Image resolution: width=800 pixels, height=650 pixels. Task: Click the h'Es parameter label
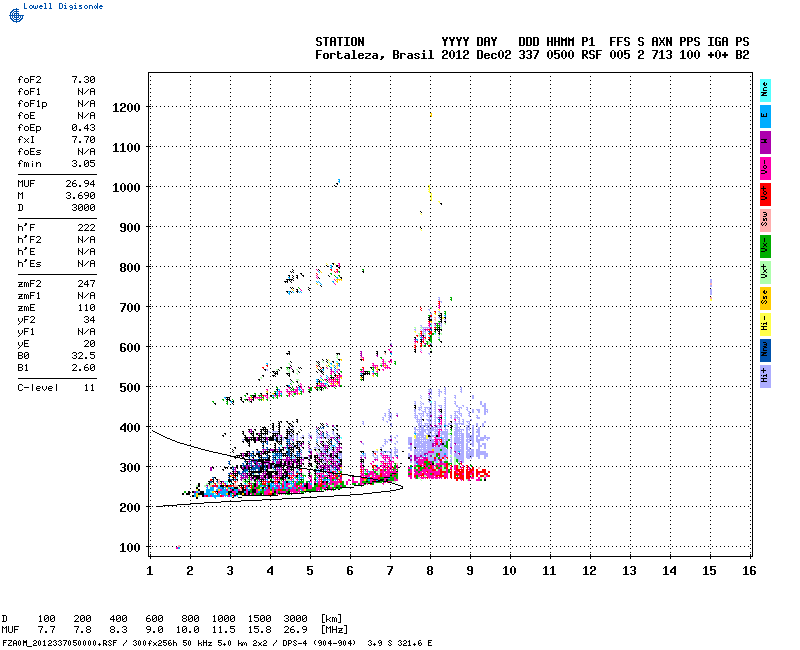[29, 264]
